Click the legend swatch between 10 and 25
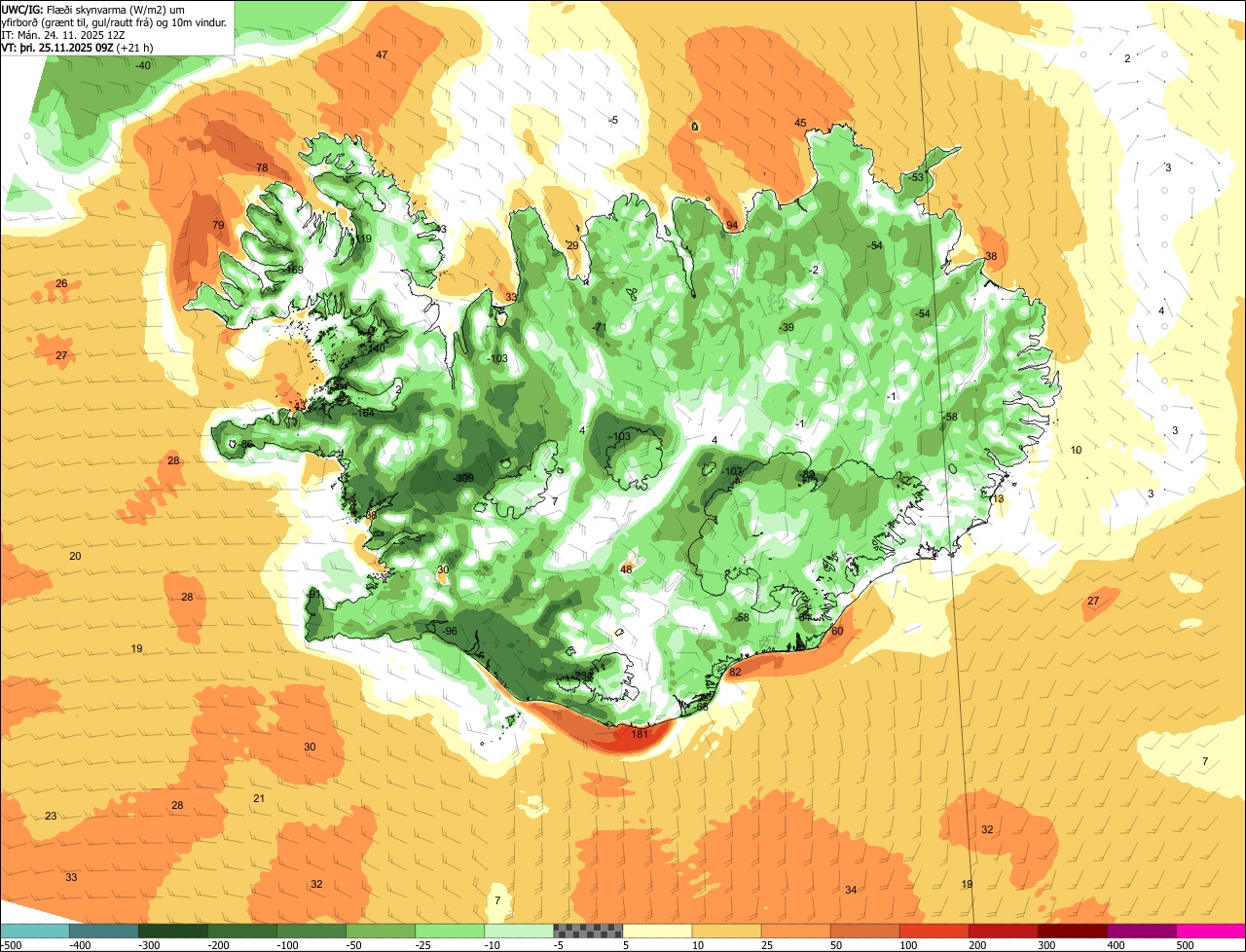Image resolution: width=1246 pixels, height=952 pixels. tap(726, 931)
